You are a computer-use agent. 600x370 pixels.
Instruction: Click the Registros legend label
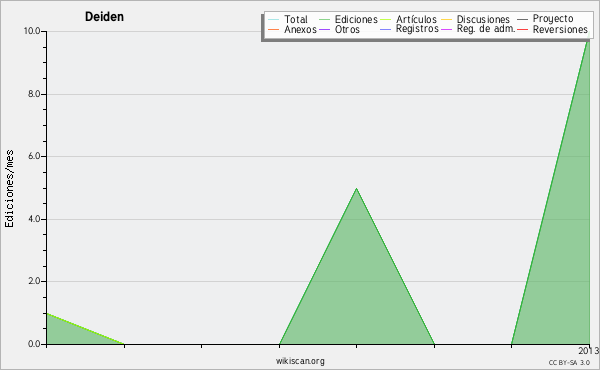pos(417,29)
